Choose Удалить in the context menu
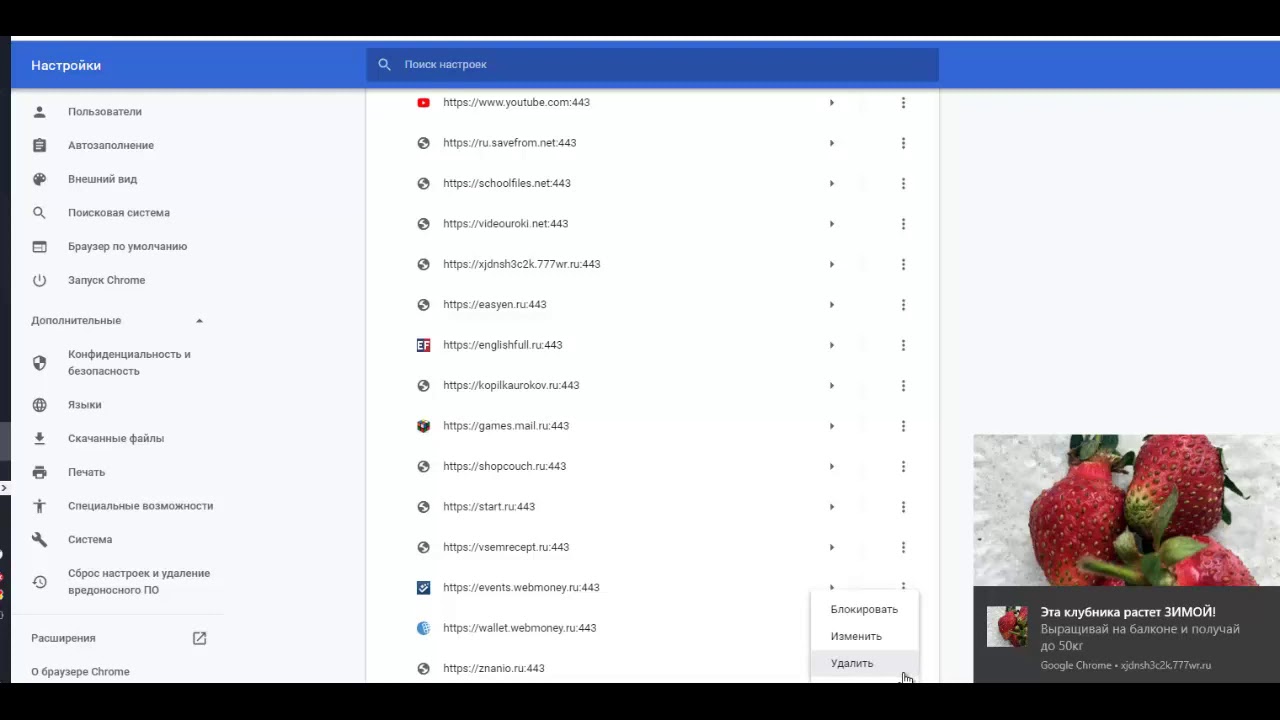 864,663
